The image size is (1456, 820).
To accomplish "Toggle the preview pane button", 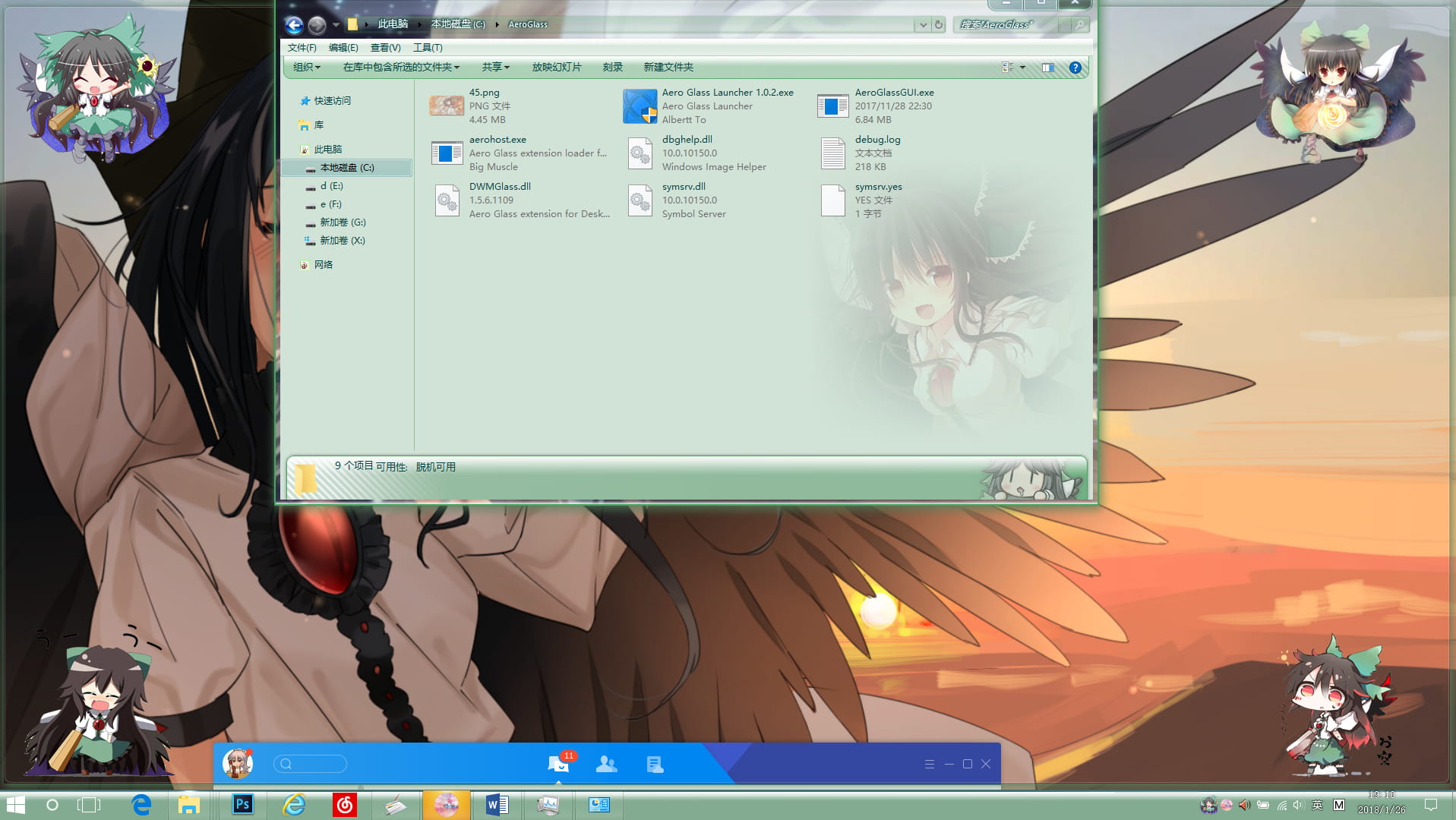I will (1047, 68).
